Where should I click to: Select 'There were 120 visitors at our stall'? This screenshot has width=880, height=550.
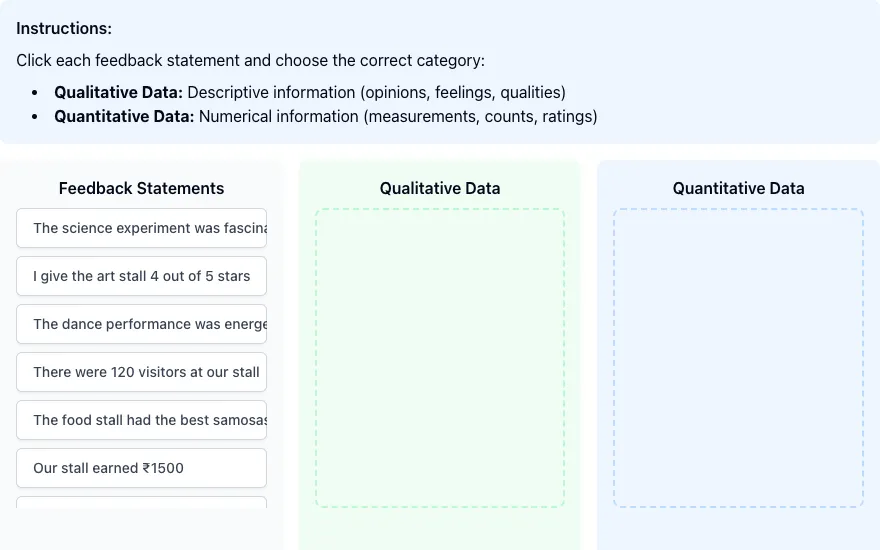click(141, 372)
